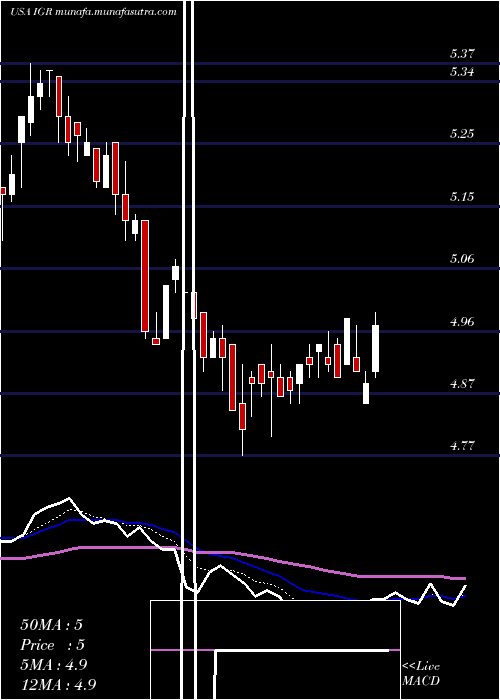500x700 pixels.
Task: Click the USA IGR munafa.munafasutra.com title
Action: tap(93, 12)
